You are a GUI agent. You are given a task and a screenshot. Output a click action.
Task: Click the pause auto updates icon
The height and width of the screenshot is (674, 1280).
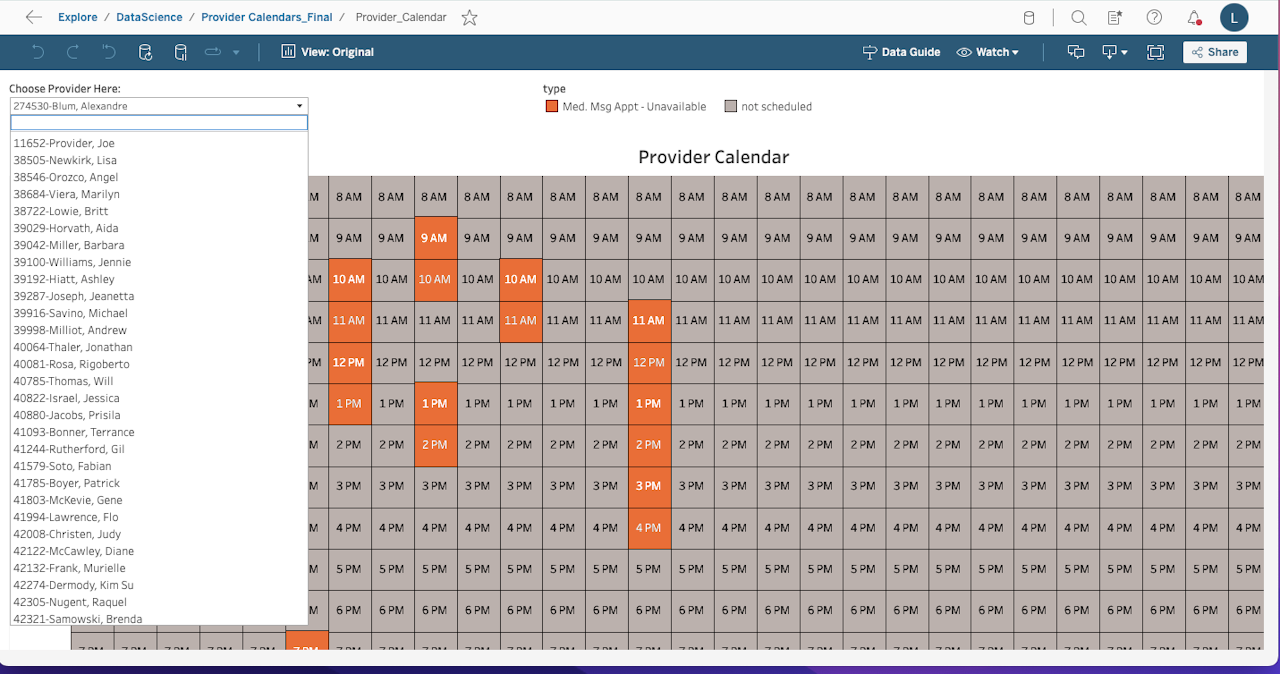click(x=181, y=52)
